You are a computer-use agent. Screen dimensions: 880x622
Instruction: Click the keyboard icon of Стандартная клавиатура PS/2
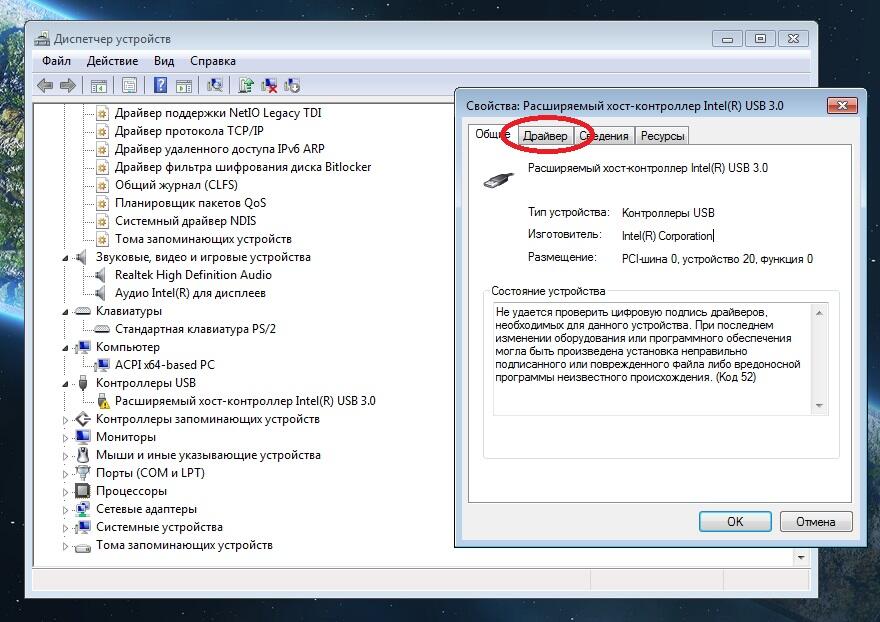pos(102,329)
